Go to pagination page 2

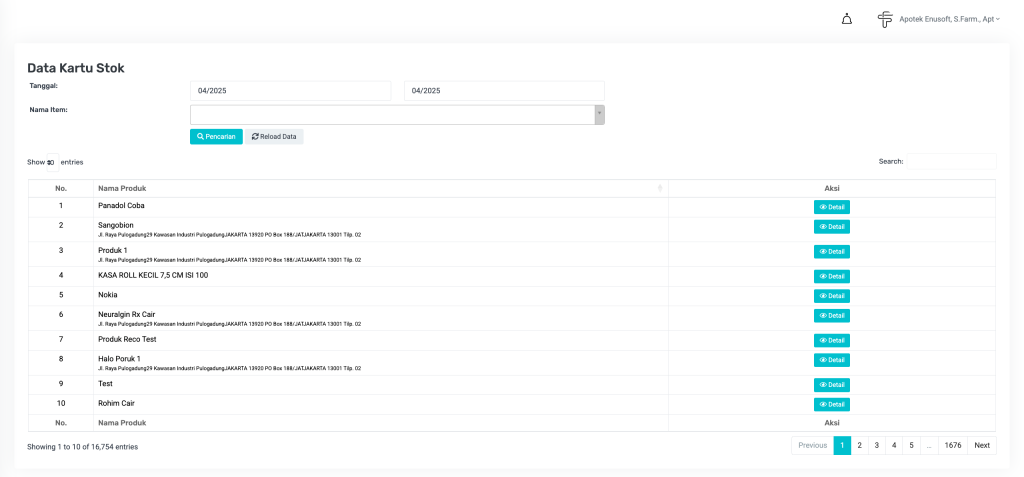pyautogui.click(x=859, y=446)
